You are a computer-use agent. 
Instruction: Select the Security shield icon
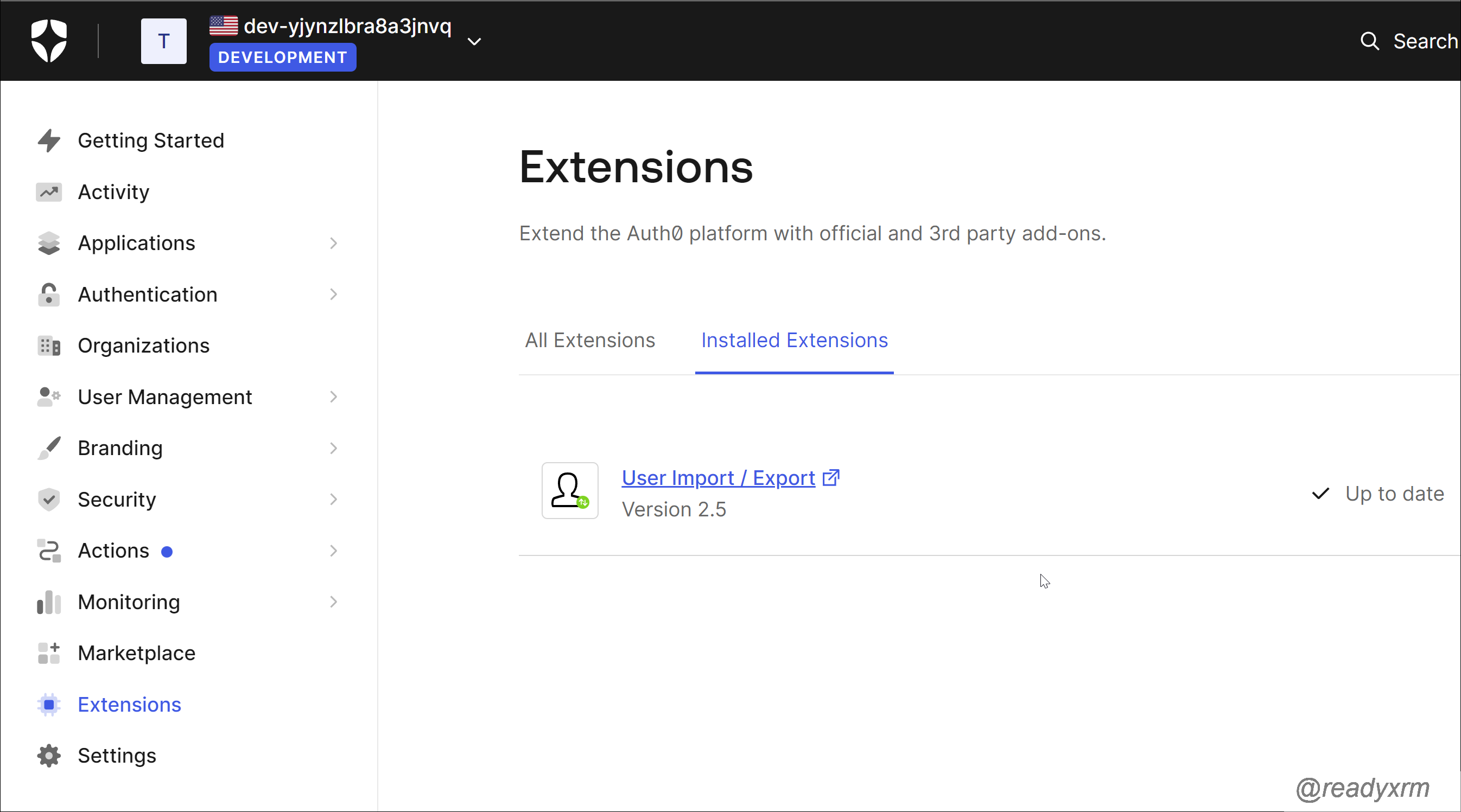coord(49,499)
